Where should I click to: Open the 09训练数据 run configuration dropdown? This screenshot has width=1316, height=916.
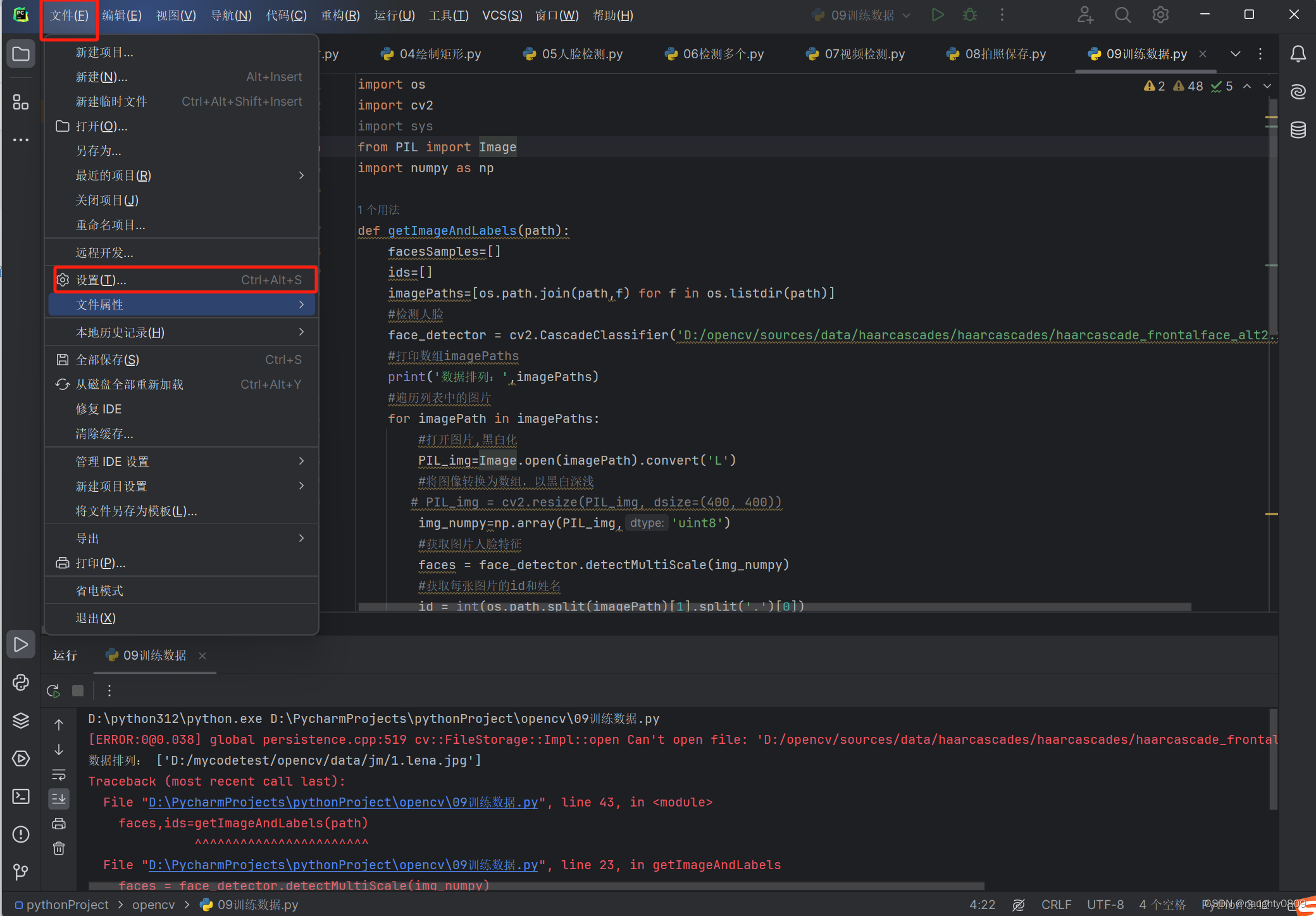pos(862,15)
